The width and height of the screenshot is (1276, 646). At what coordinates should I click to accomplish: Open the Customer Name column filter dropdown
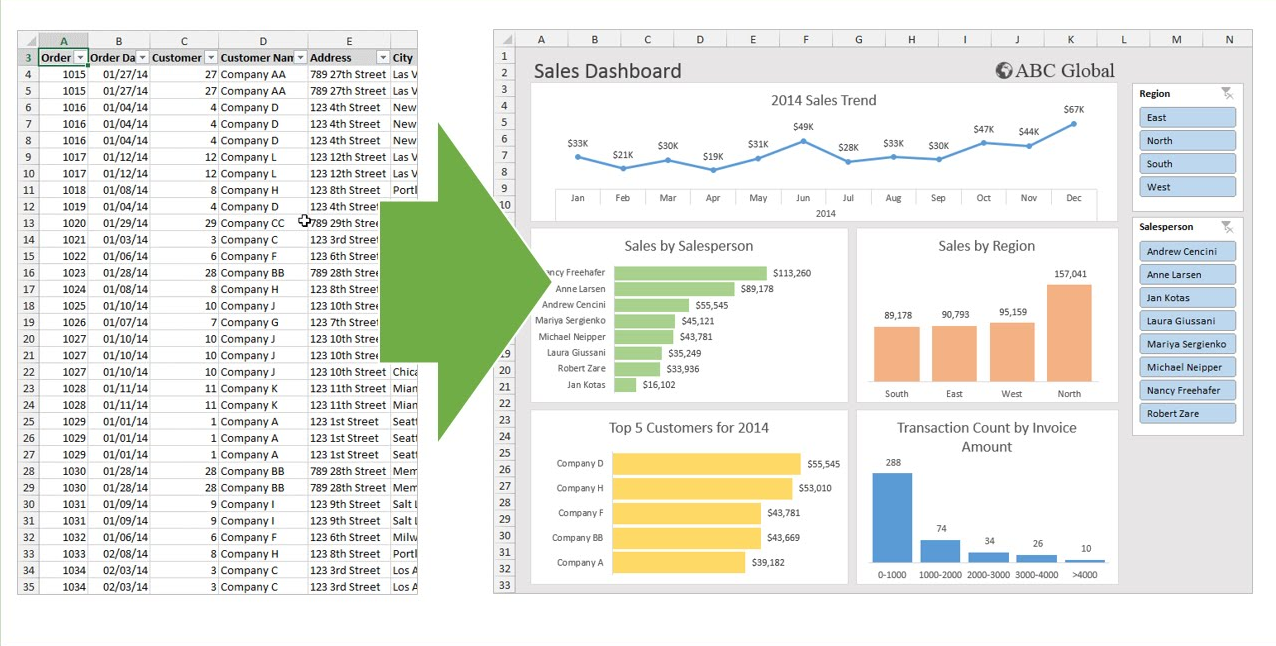300,58
